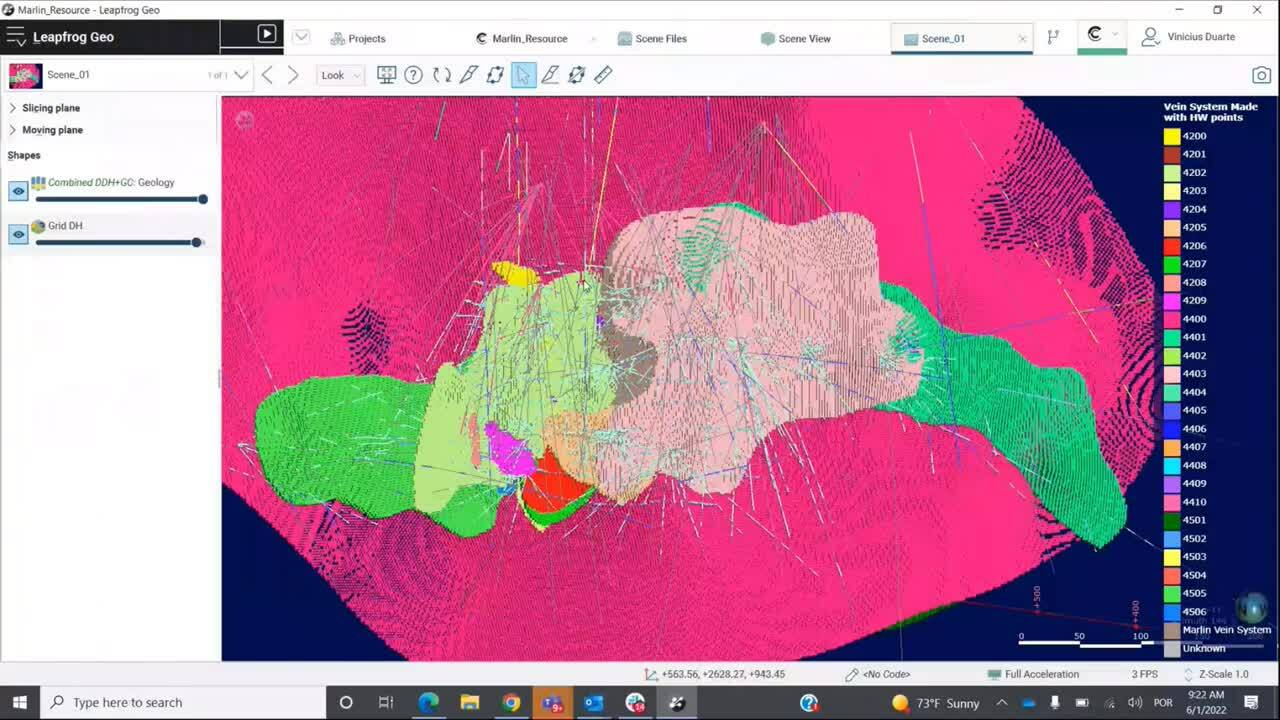Select the Combined DDH+GC: Geology entry
1280x720 pixels.
click(111, 182)
